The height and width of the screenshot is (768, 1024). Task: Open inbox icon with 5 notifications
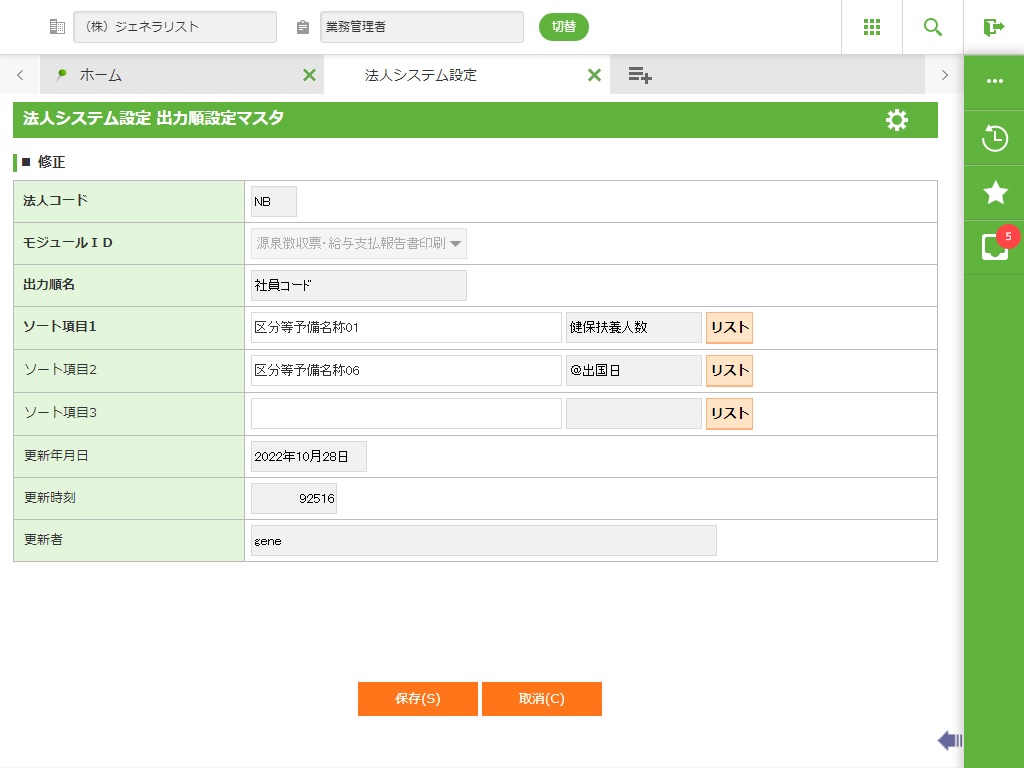[994, 247]
